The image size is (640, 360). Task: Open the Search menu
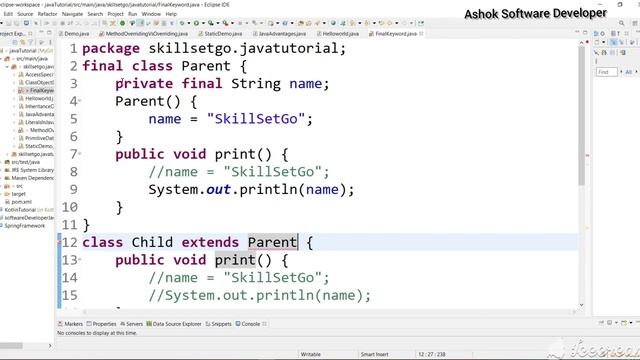(95, 14)
